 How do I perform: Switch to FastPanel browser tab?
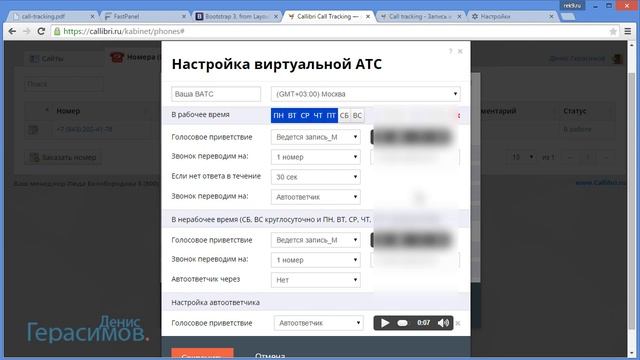coord(143,16)
